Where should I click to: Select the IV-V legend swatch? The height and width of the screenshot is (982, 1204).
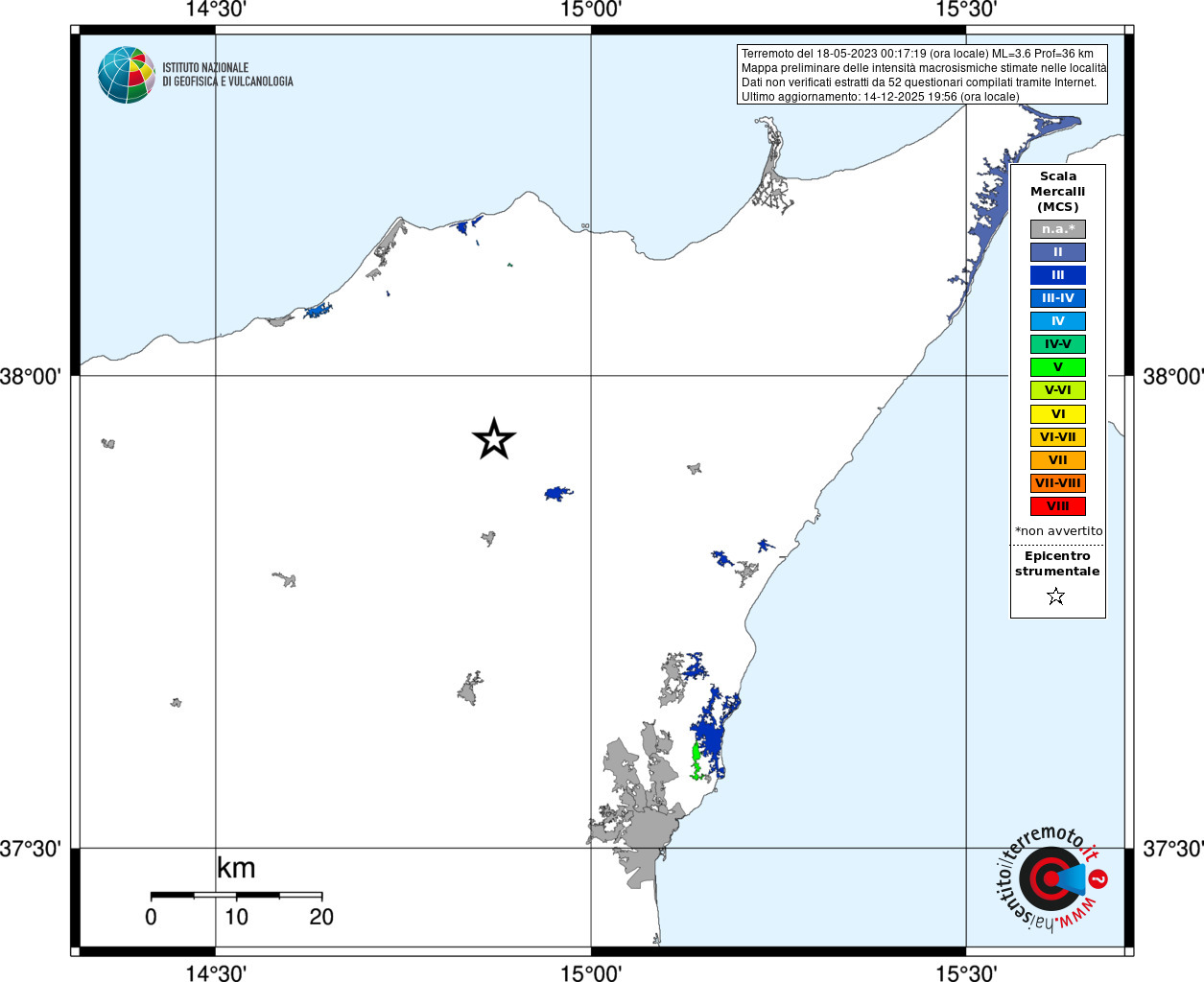pyautogui.click(x=1058, y=344)
